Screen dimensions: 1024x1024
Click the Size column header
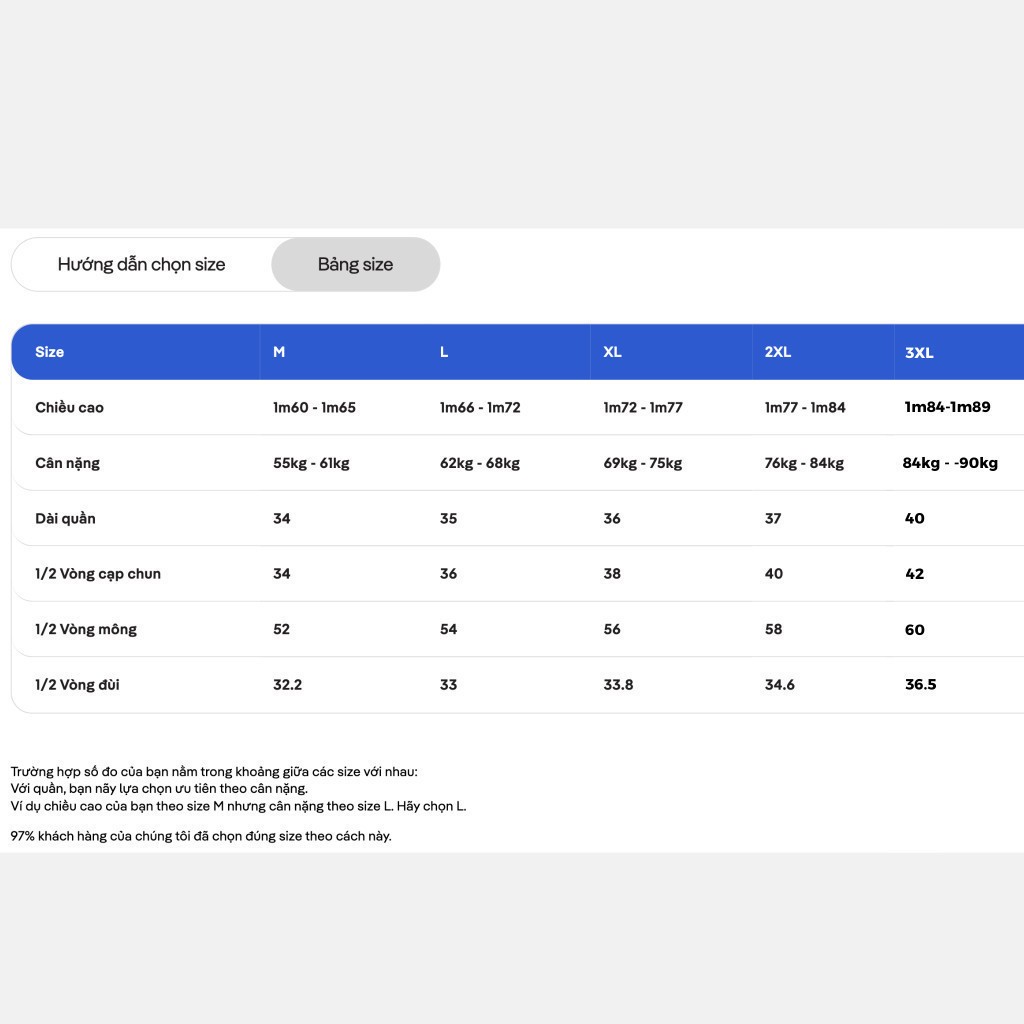pyautogui.click(x=50, y=352)
